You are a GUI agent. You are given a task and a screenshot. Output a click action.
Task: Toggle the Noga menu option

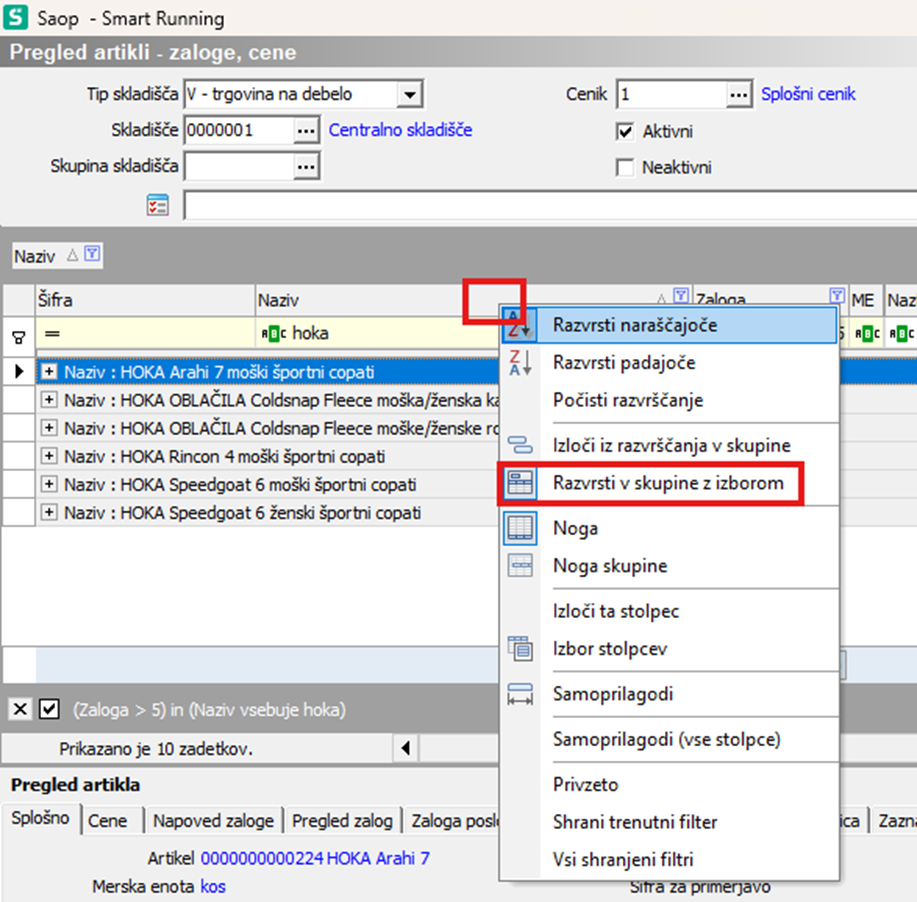(669, 528)
